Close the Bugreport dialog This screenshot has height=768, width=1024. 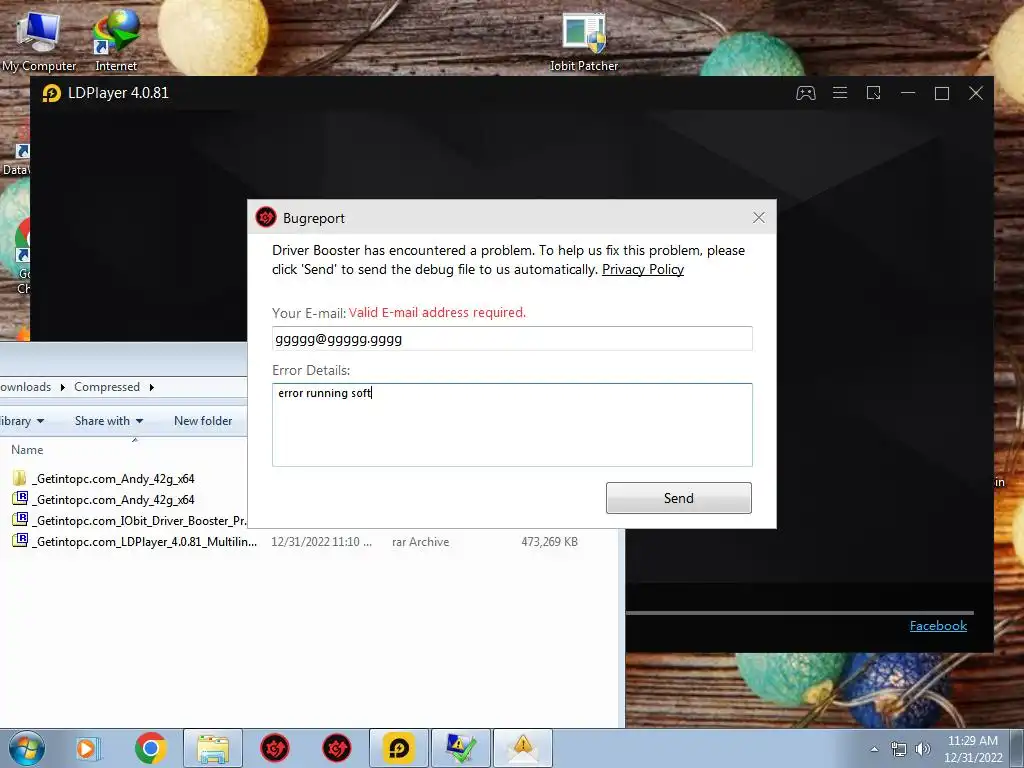click(x=758, y=218)
